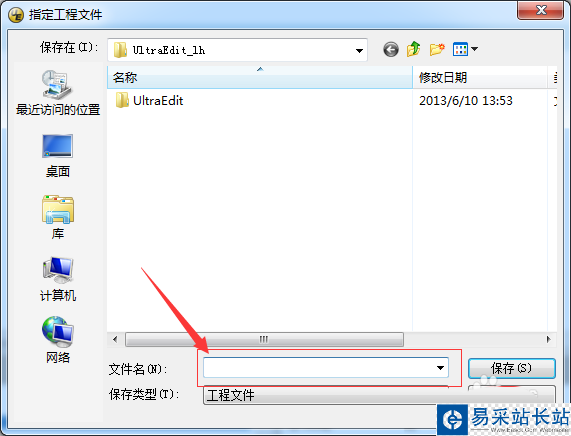Open 库 in the places bar
This screenshot has height=436, width=571.
coord(58,217)
